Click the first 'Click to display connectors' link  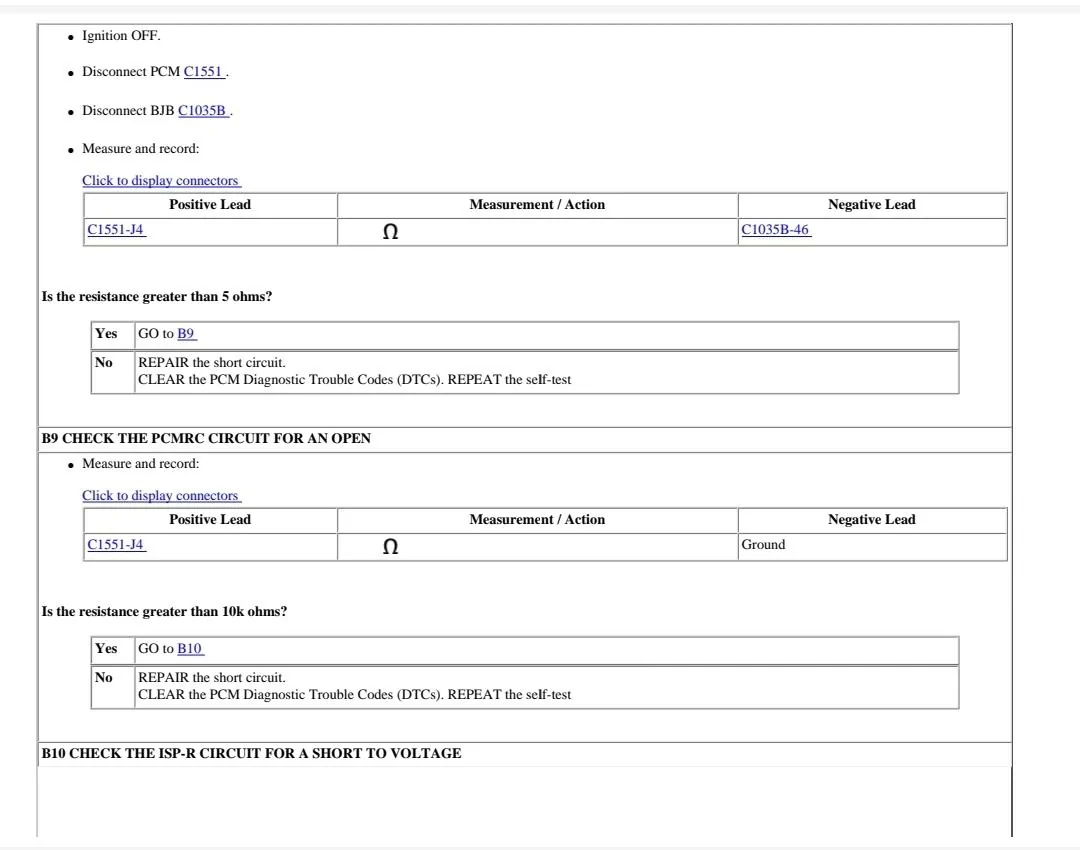click(x=161, y=181)
